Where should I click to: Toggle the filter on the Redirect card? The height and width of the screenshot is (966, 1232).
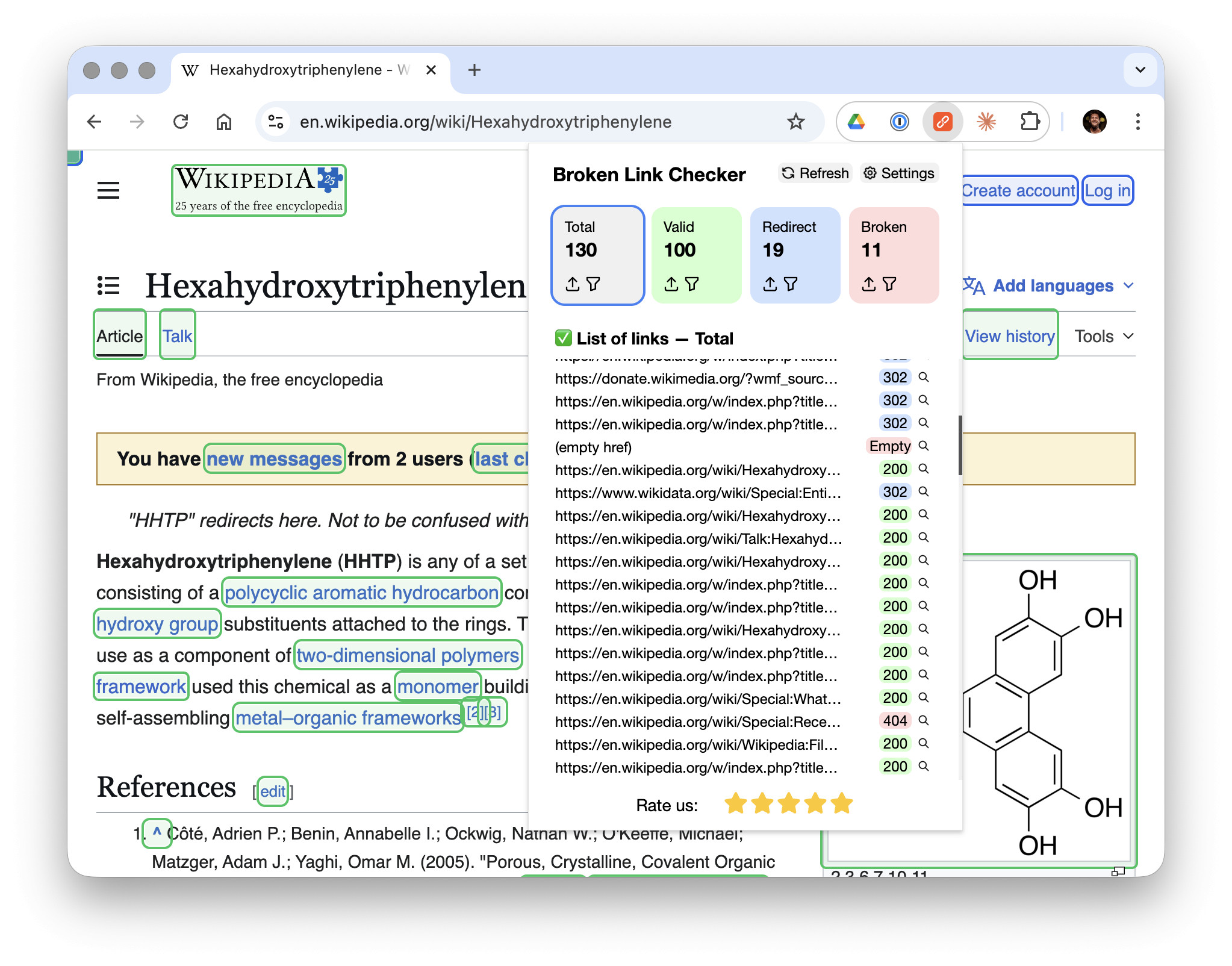(791, 284)
